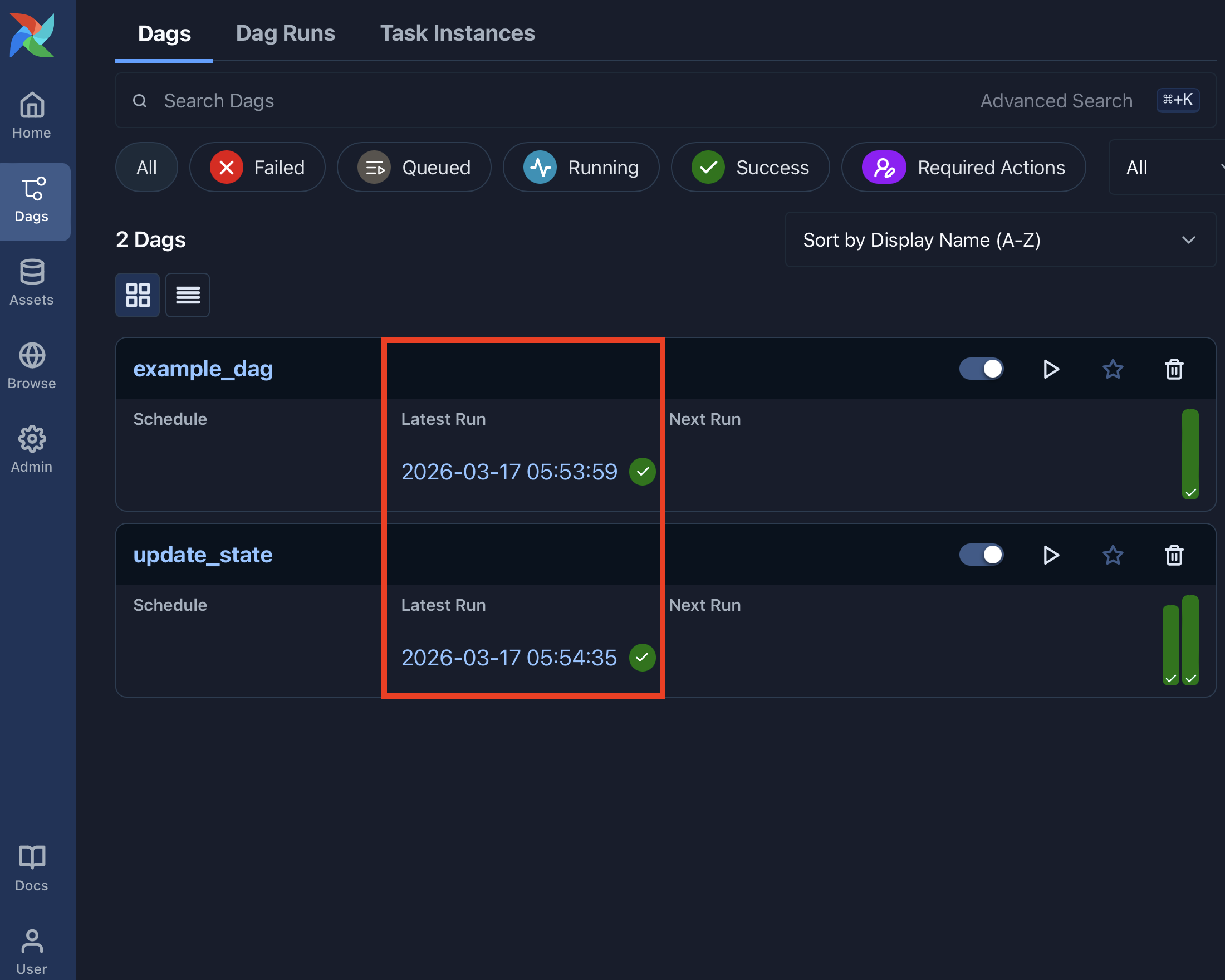
Task: Open the All filter dropdown at right
Action: [1167, 167]
